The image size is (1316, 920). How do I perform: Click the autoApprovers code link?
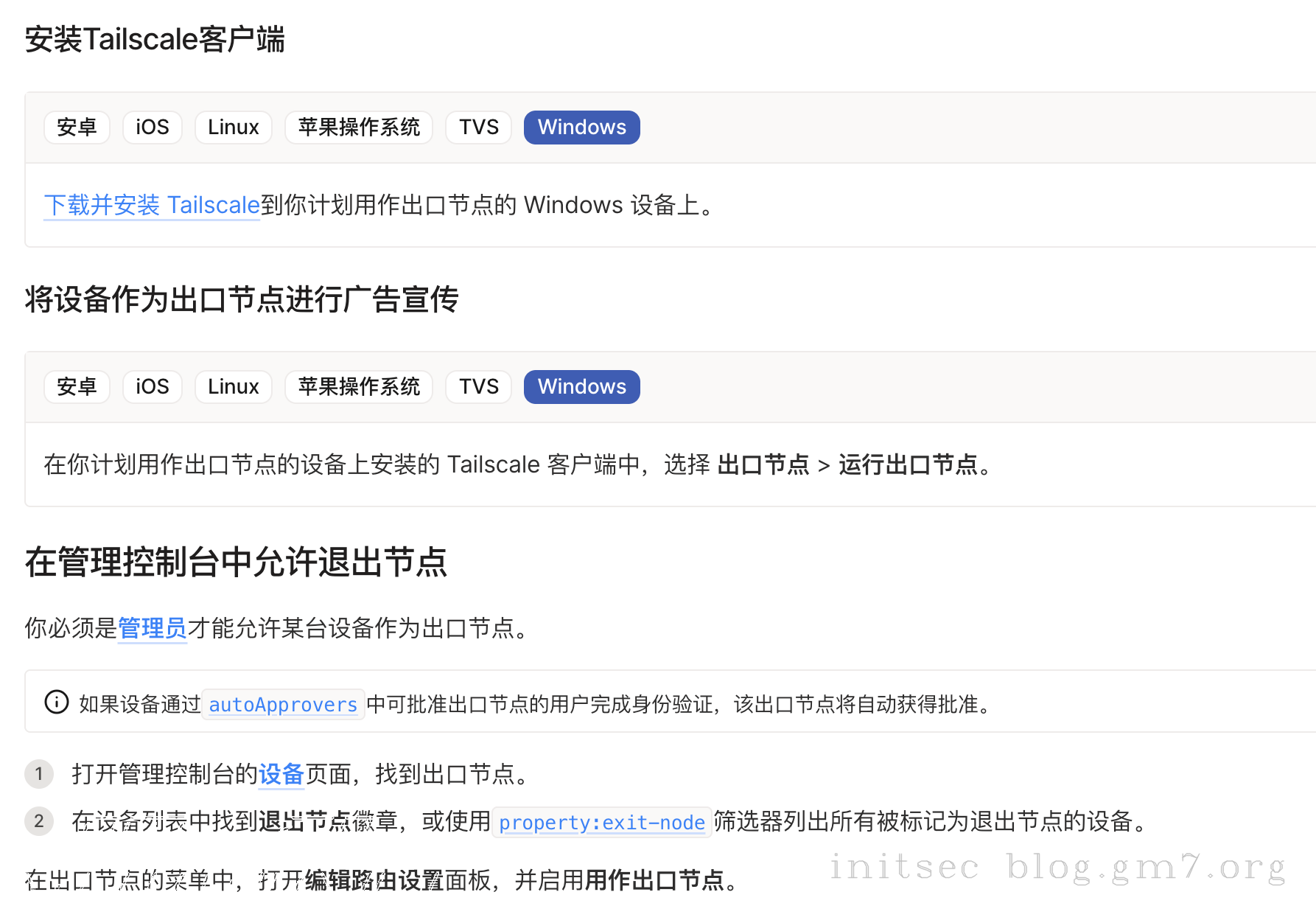283,705
